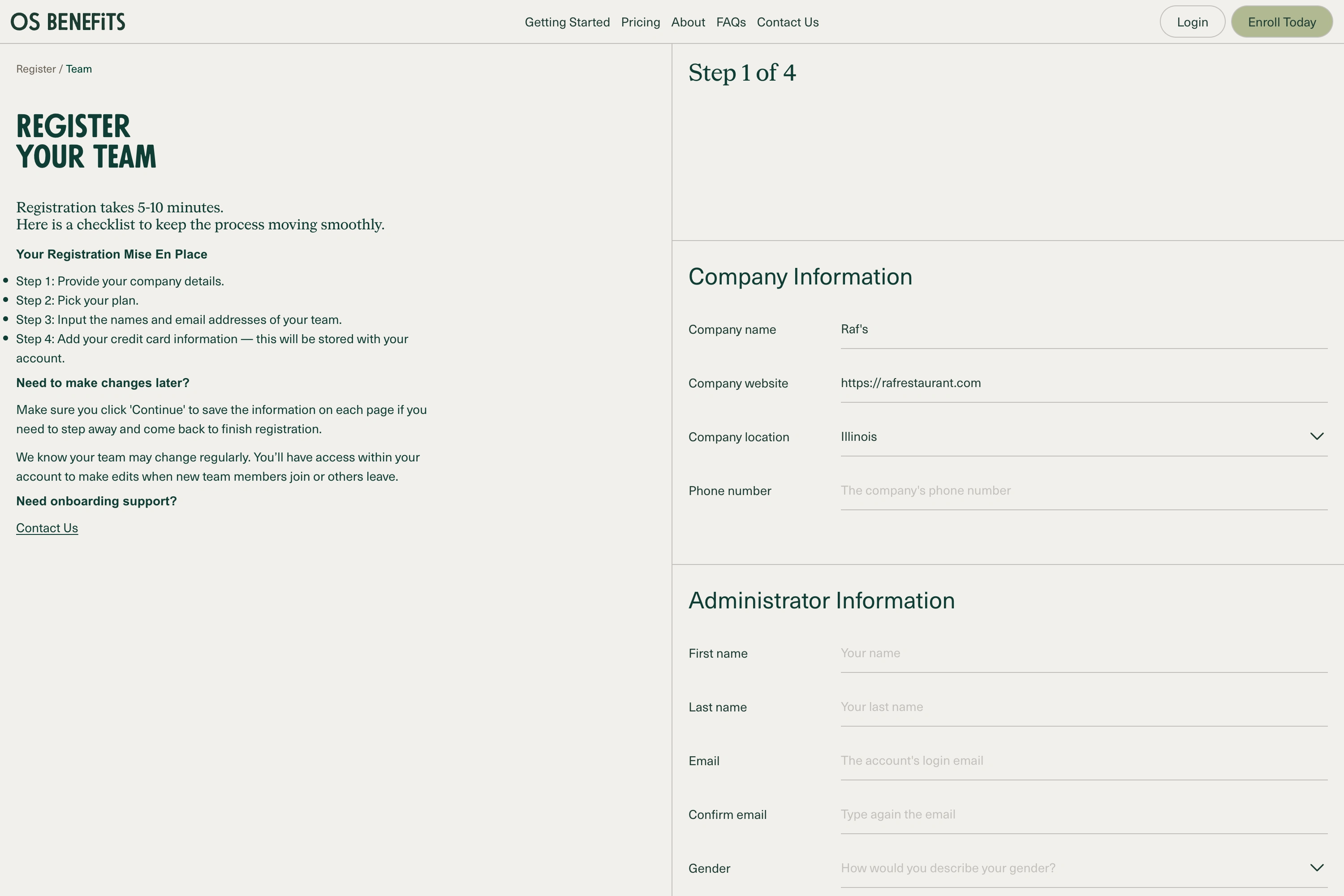Screen dimensions: 1344x896
Task: Focus the First name input
Action: [1083, 653]
